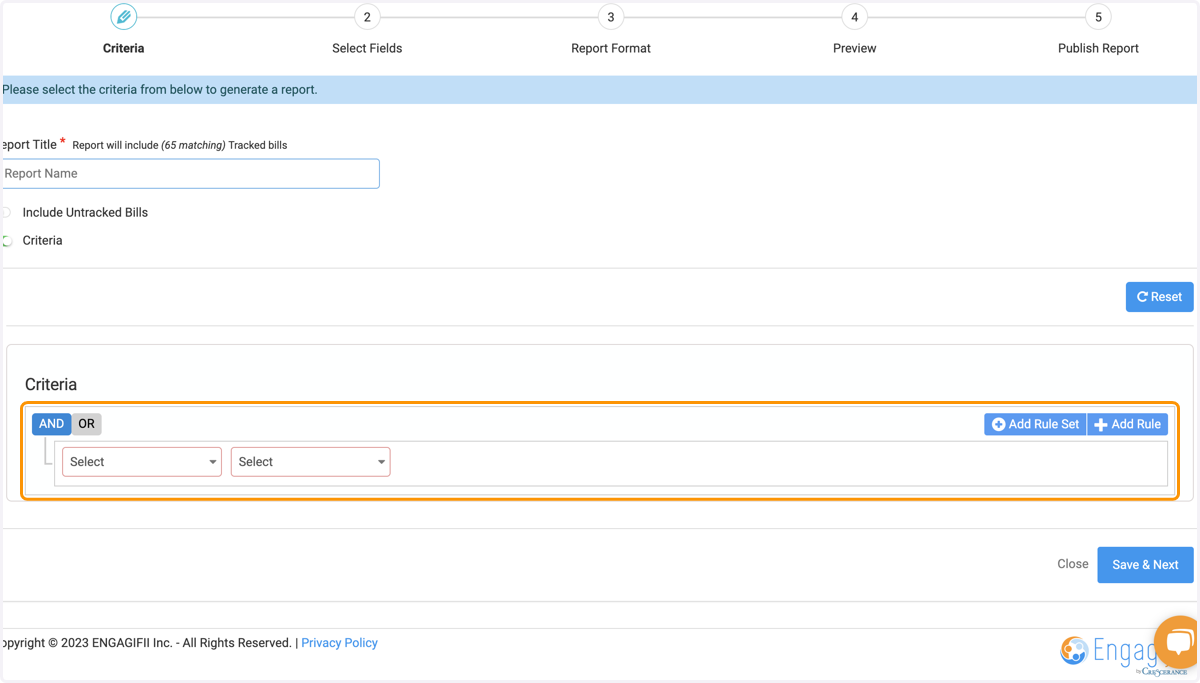Image resolution: width=1200 pixels, height=683 pixels.
Task: Open the first Select dropdown in rule
Action: [x=142, y=462]
